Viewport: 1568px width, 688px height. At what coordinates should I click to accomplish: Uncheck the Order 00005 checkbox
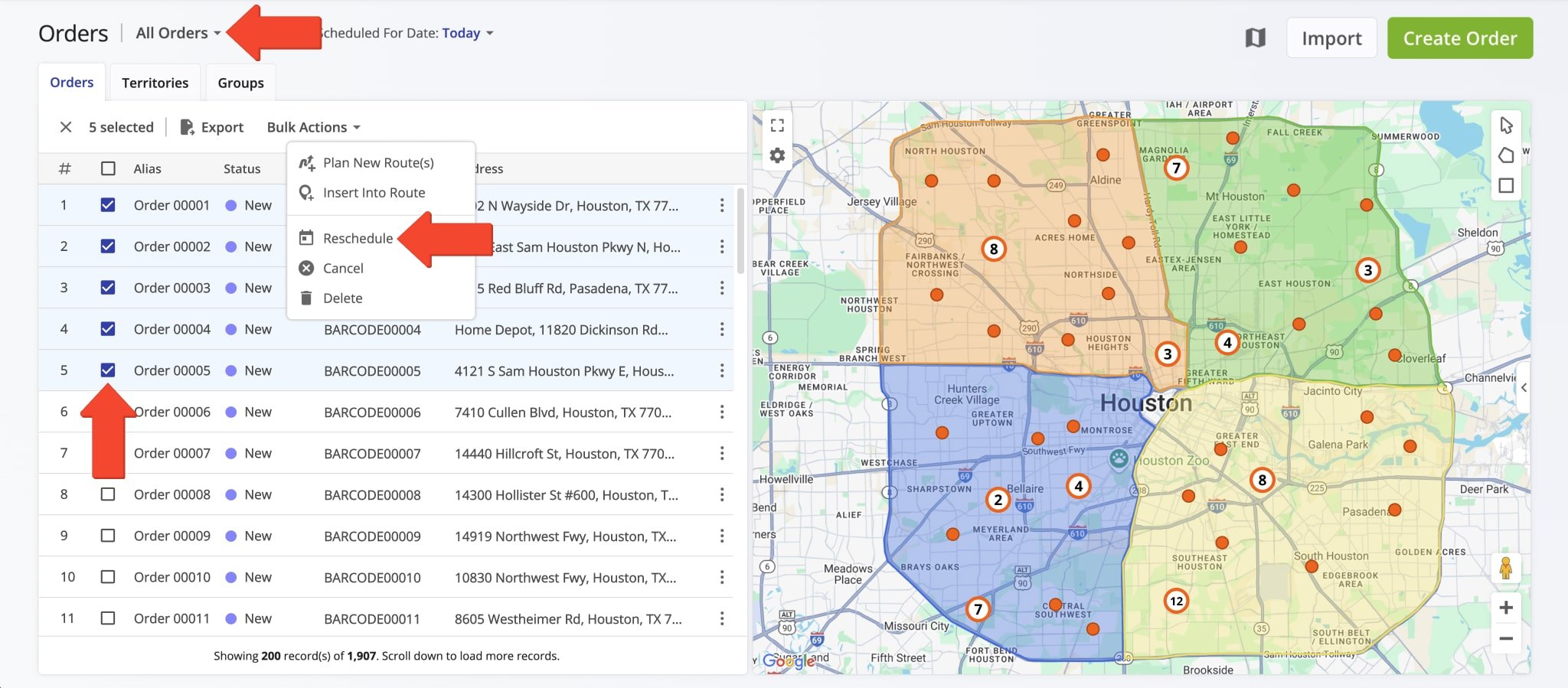coord(108,370)
